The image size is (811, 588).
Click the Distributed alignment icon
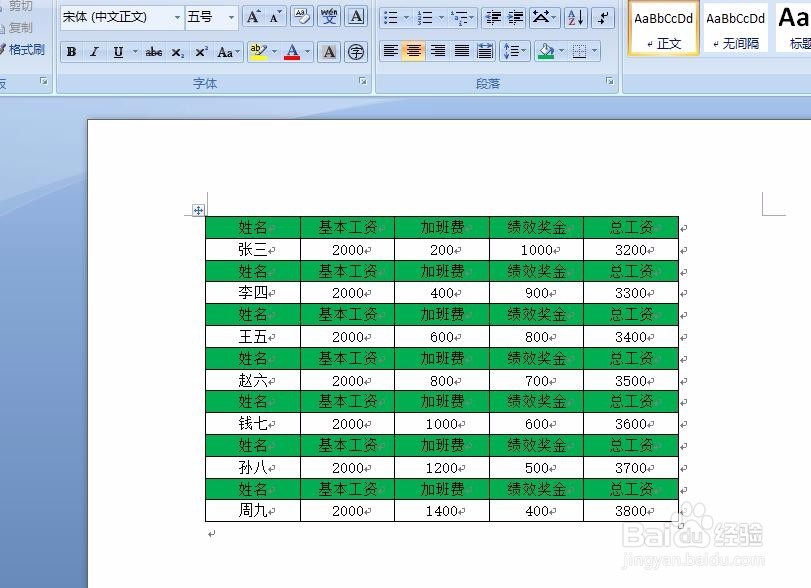click(x=485, y=51)
